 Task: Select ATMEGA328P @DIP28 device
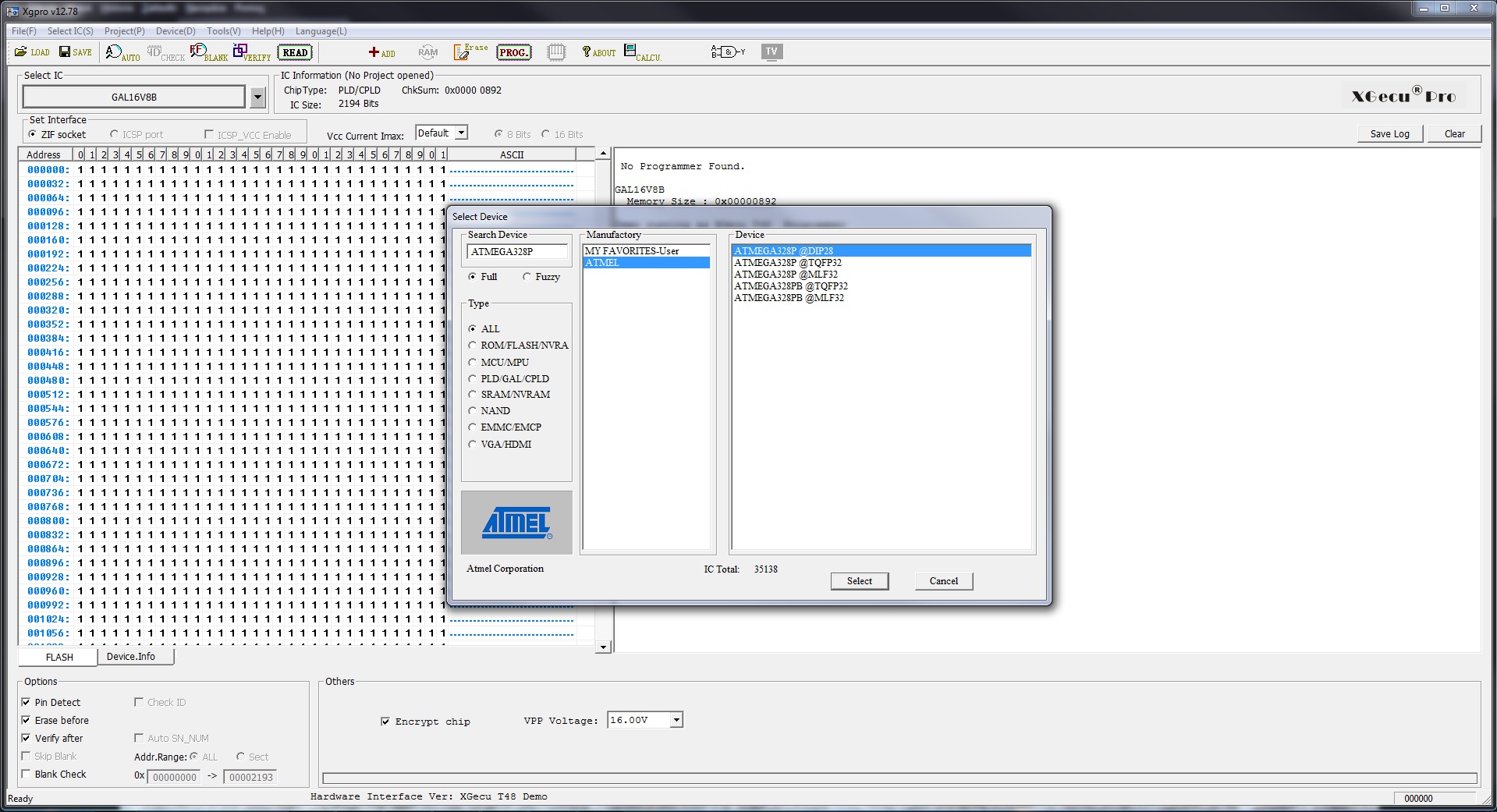click(882, 251)
